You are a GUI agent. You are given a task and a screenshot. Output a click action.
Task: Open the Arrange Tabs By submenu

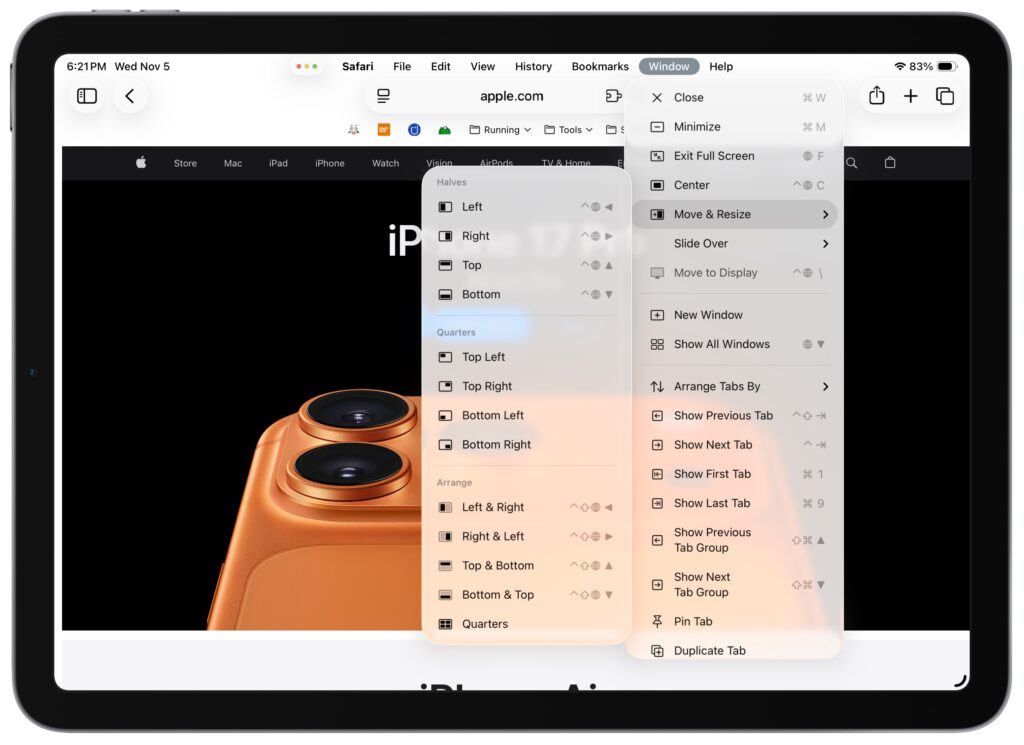(x=717, y=386)
